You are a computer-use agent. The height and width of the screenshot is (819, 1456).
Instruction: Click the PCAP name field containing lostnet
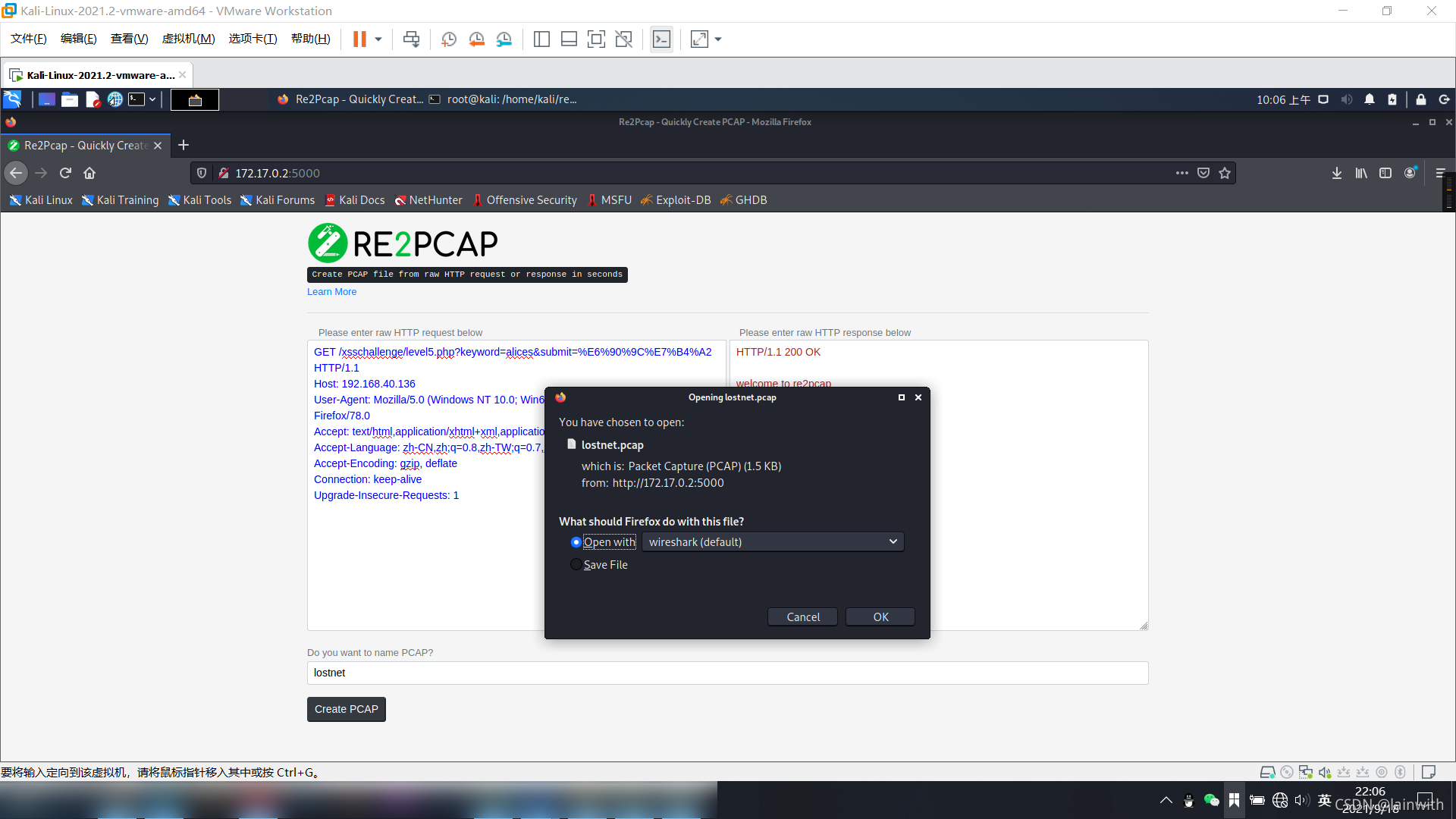pyautogui.click(x=728, y=673)
